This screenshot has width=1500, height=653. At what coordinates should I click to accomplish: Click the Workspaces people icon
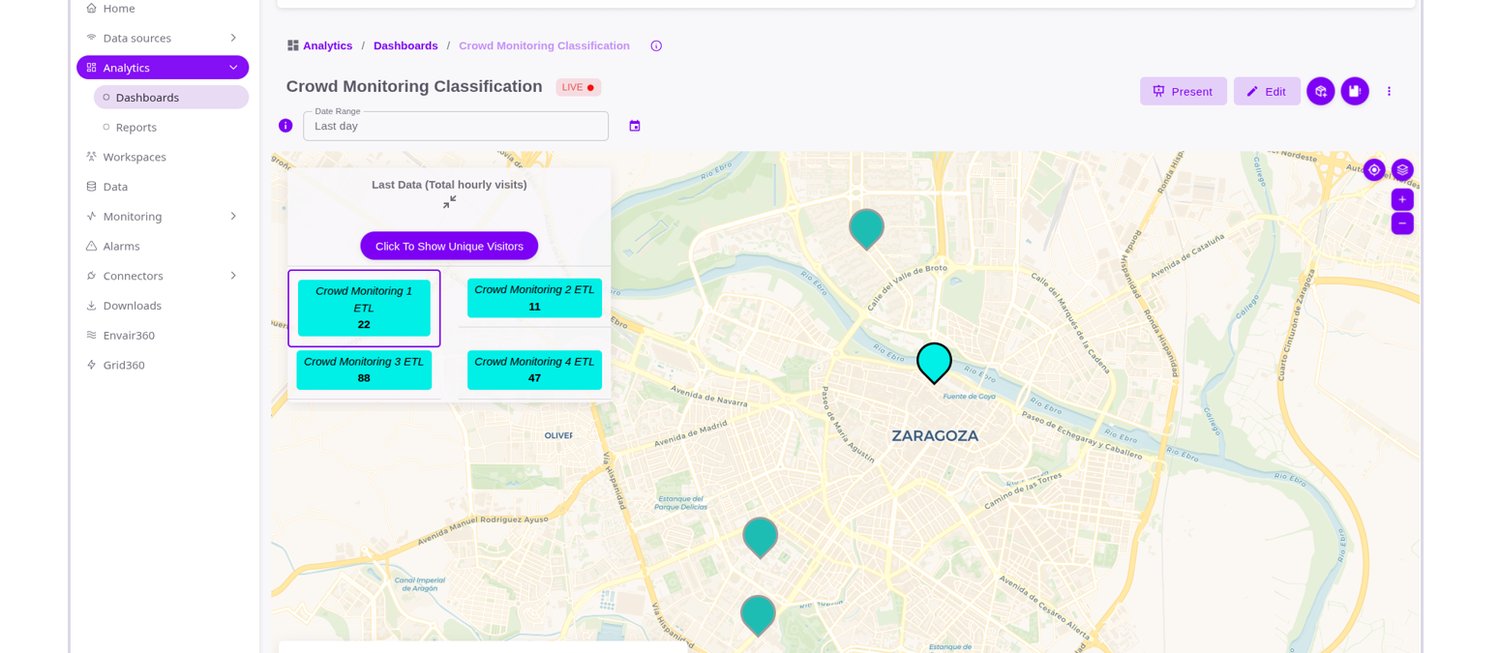pyautogui.click(x=92, y=157)
